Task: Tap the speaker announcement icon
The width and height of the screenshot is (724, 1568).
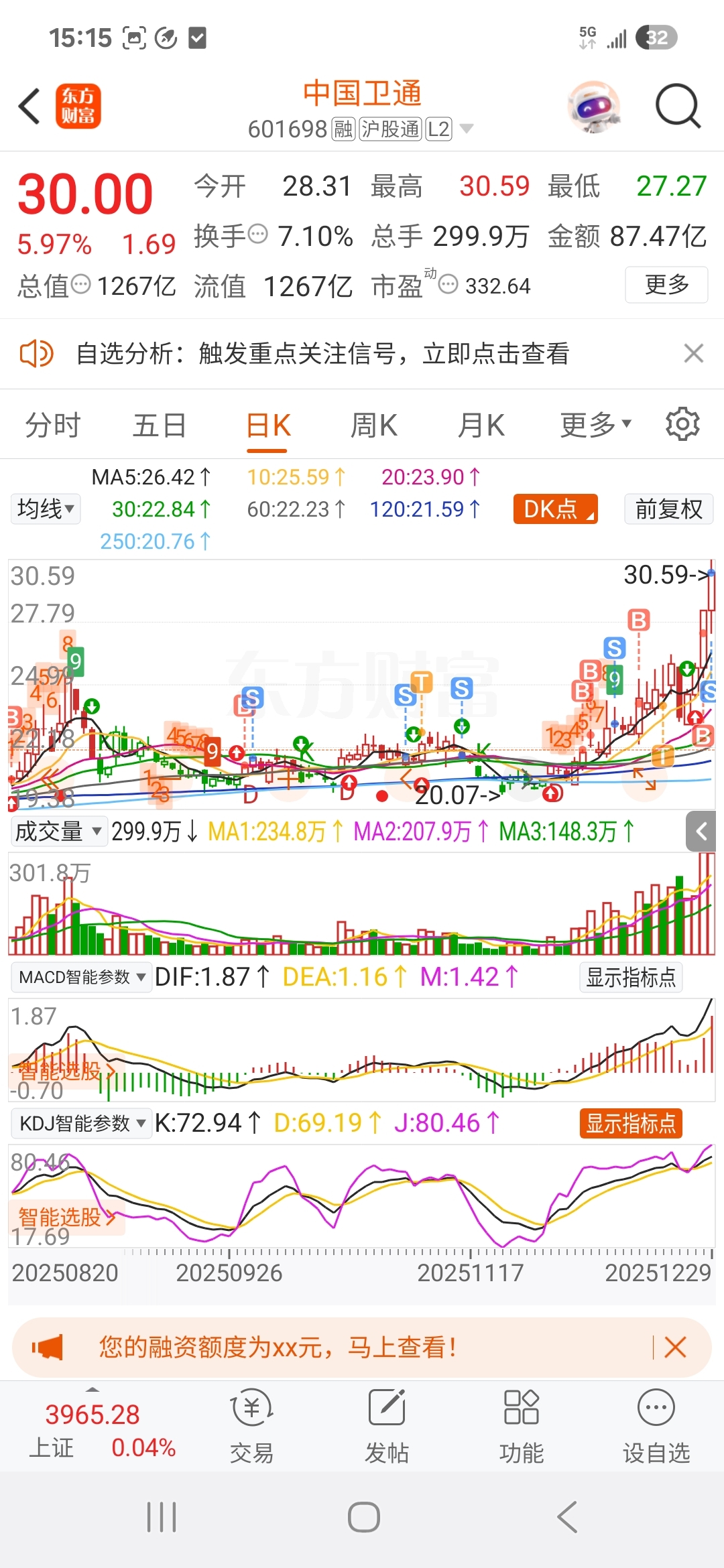Action: pos(36,353)
